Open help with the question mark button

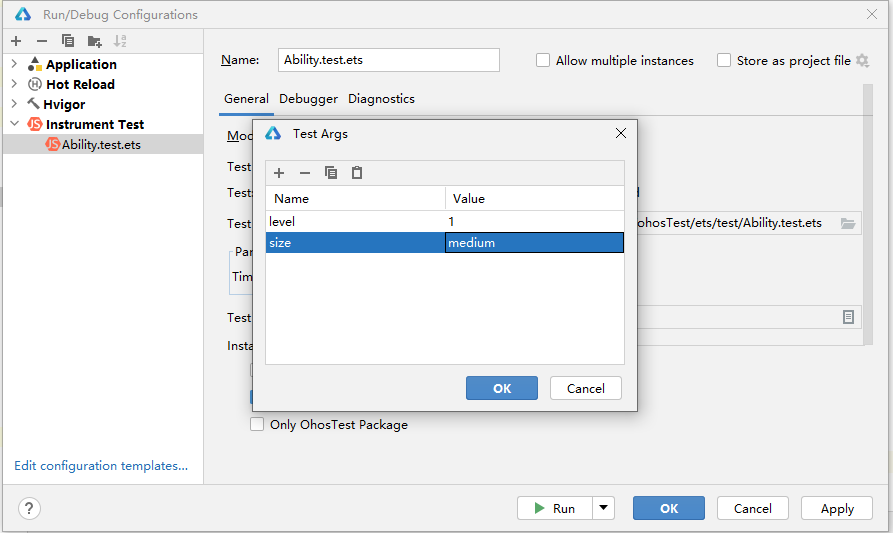[x=30, y=508]
